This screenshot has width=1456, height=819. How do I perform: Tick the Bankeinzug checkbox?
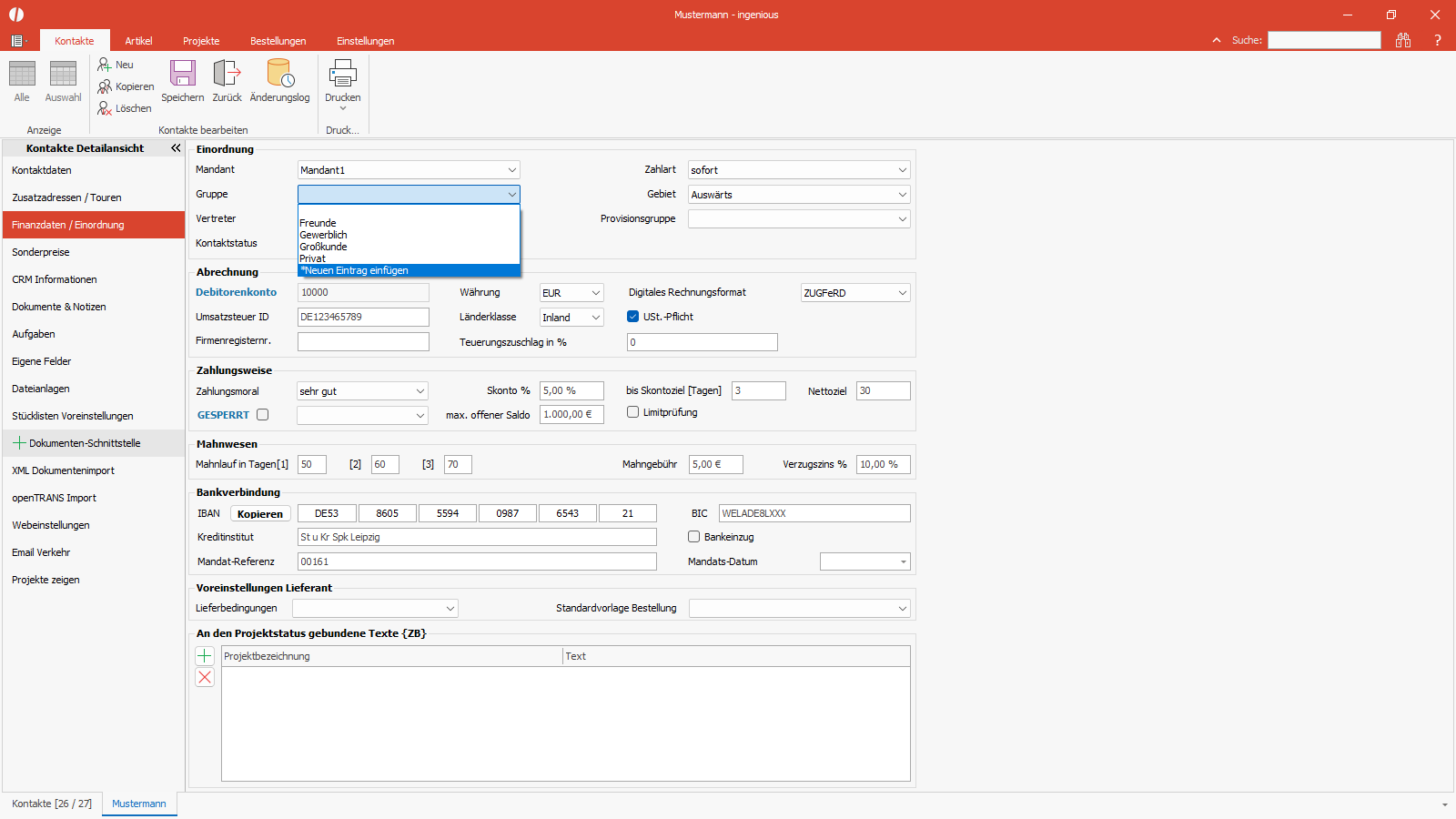694,537
